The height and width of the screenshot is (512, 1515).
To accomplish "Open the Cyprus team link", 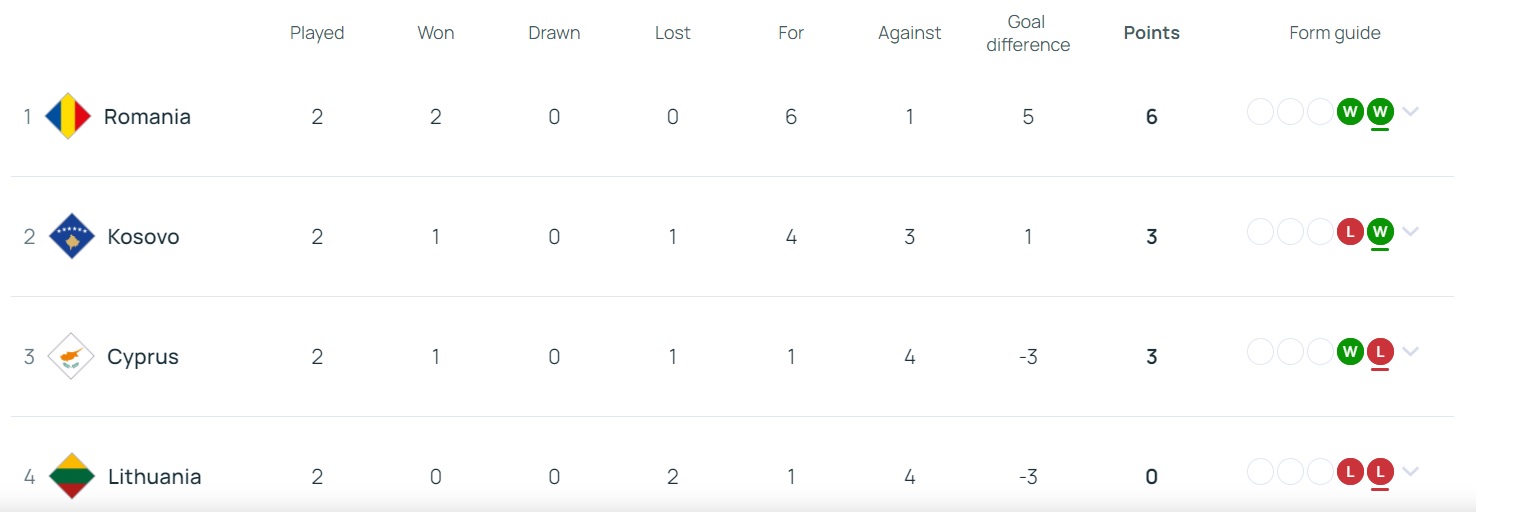I will pyautogui.click(x=143, y=356).
